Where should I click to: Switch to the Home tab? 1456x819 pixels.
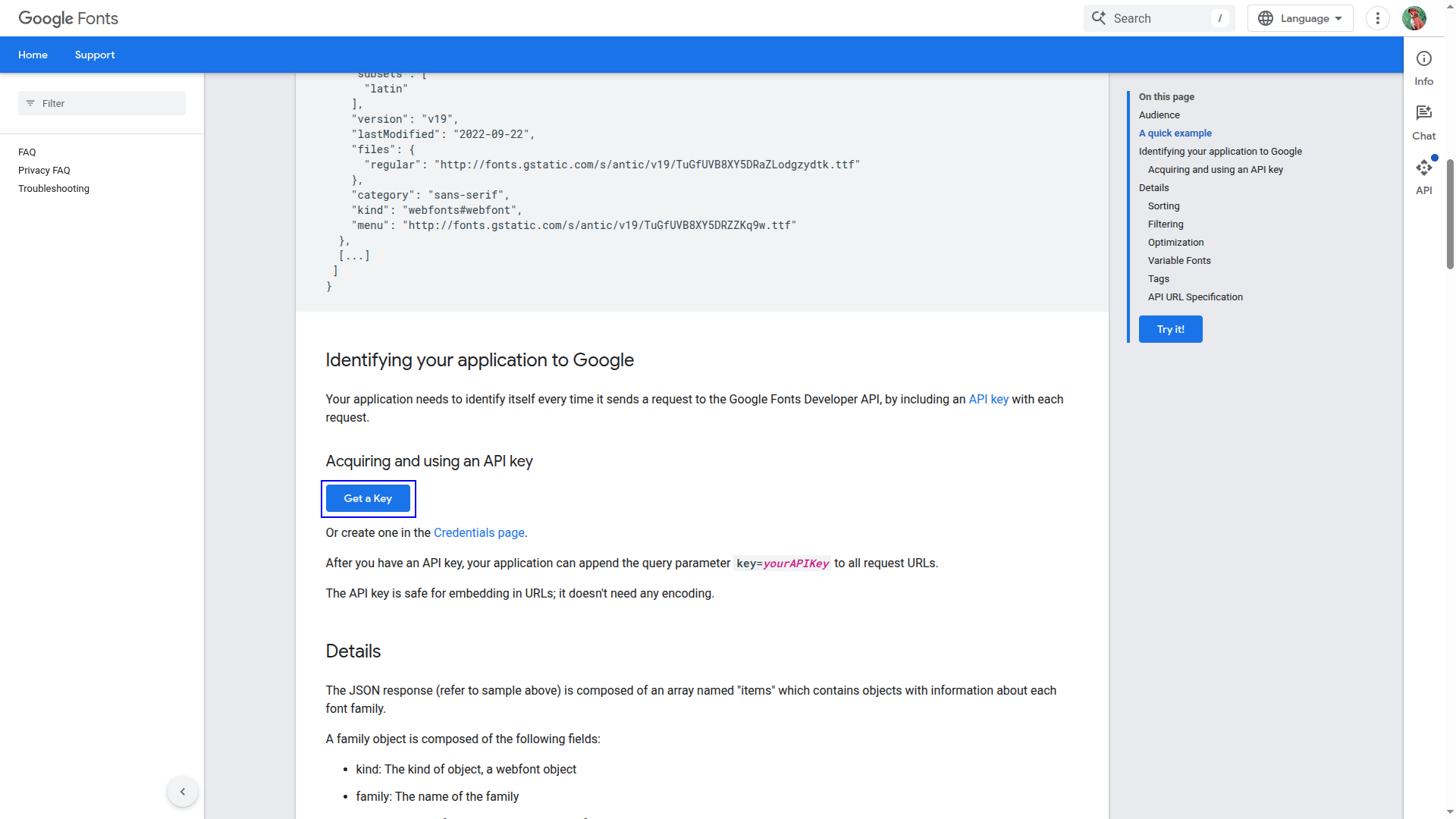33,55
